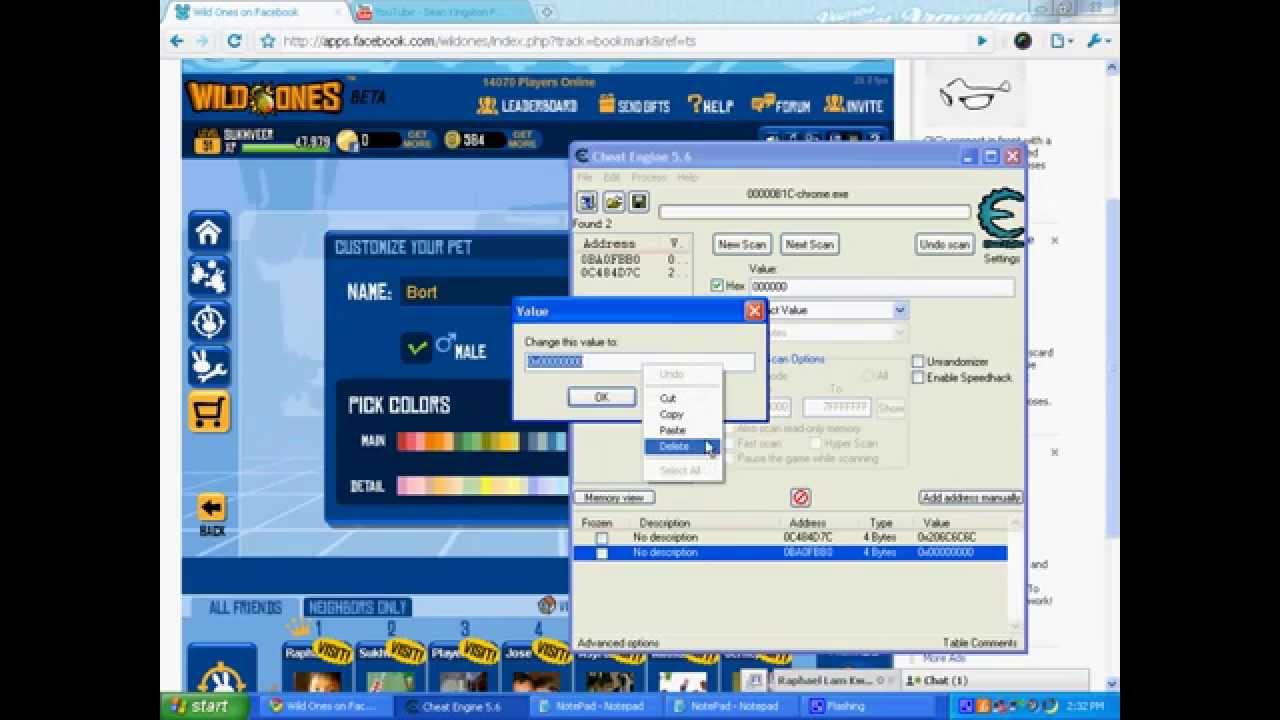Click the red clear-list icon

800,497
